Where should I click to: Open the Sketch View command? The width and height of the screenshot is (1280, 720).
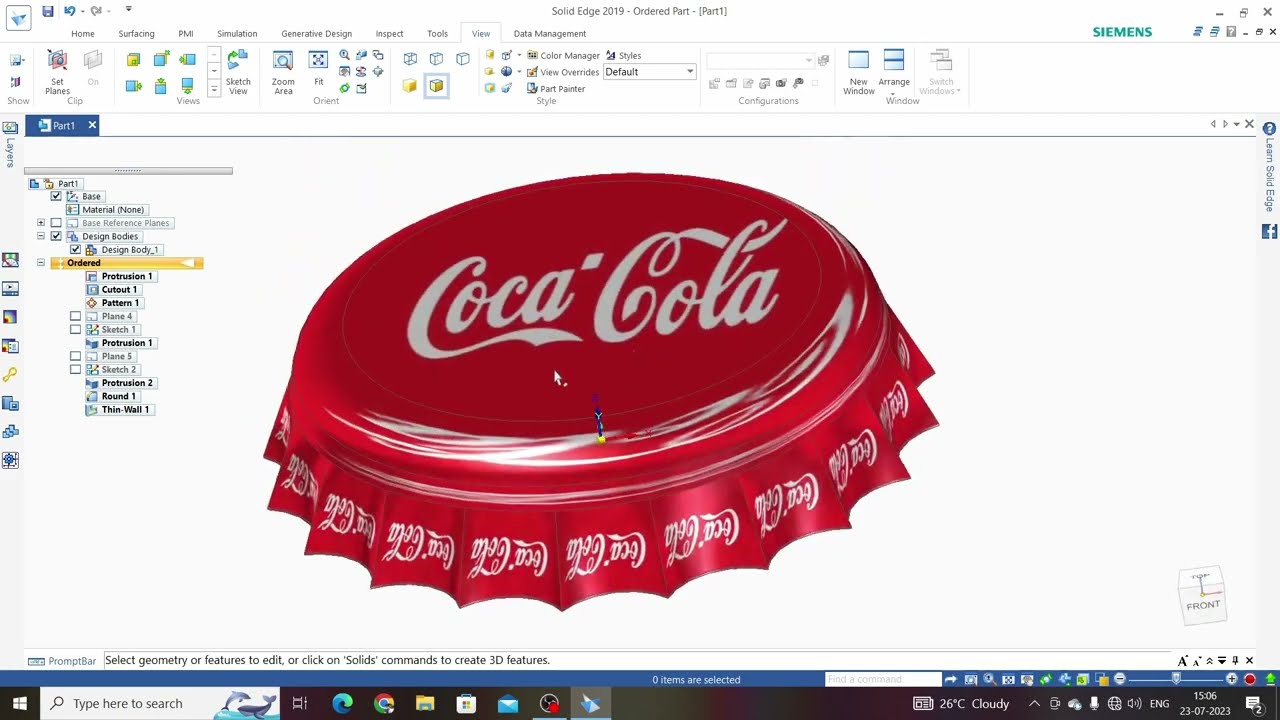tap(238, 72)
